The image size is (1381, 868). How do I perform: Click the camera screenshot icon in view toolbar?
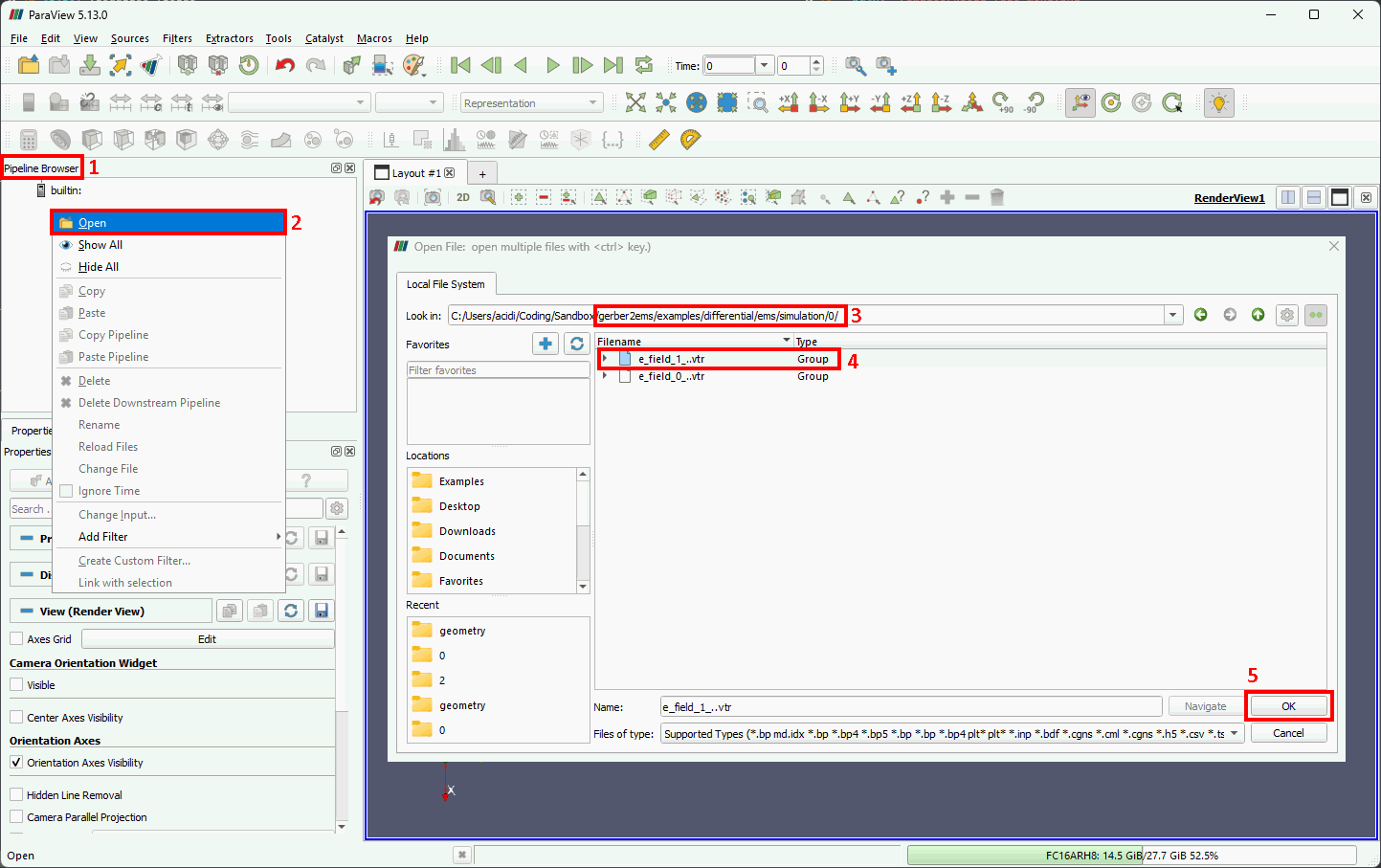coord(433,197)
